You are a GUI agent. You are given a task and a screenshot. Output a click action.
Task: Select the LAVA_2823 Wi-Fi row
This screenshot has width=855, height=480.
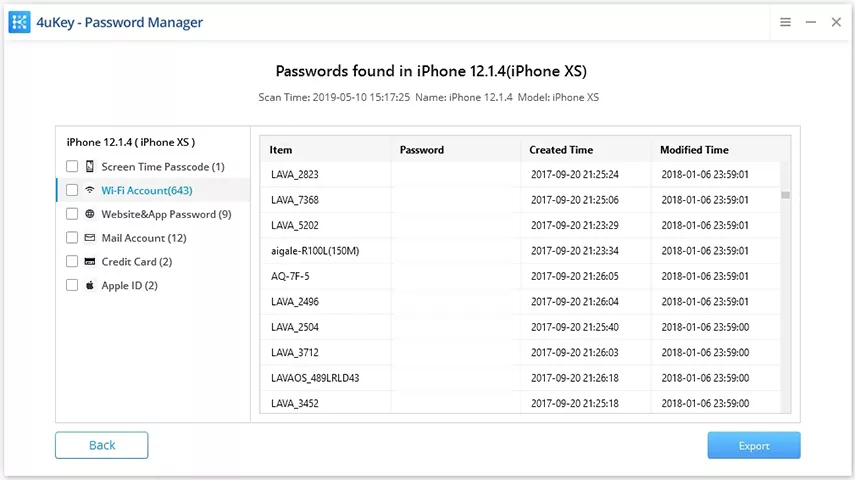(295, 174)
